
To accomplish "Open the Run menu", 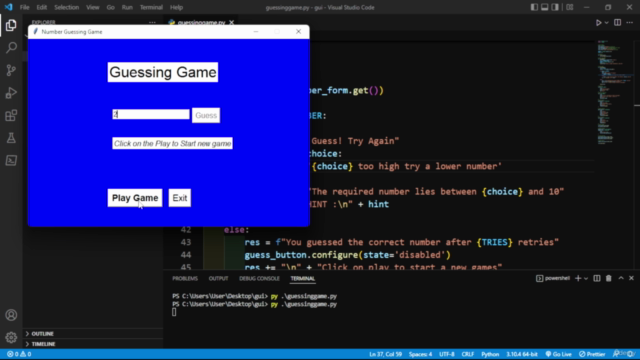I will 127,7.
